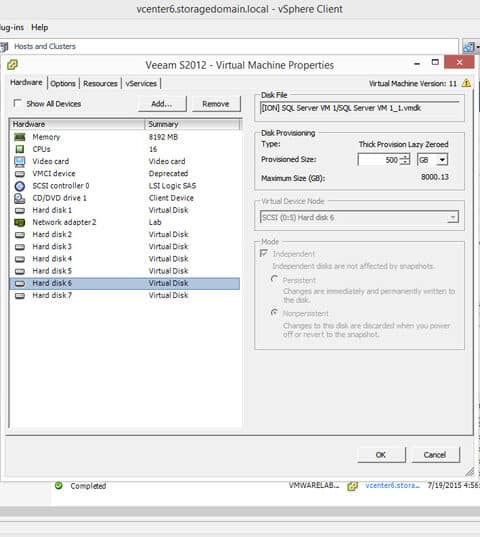Click the CD/DVD drive 1 icon

[x=20, y=198]
